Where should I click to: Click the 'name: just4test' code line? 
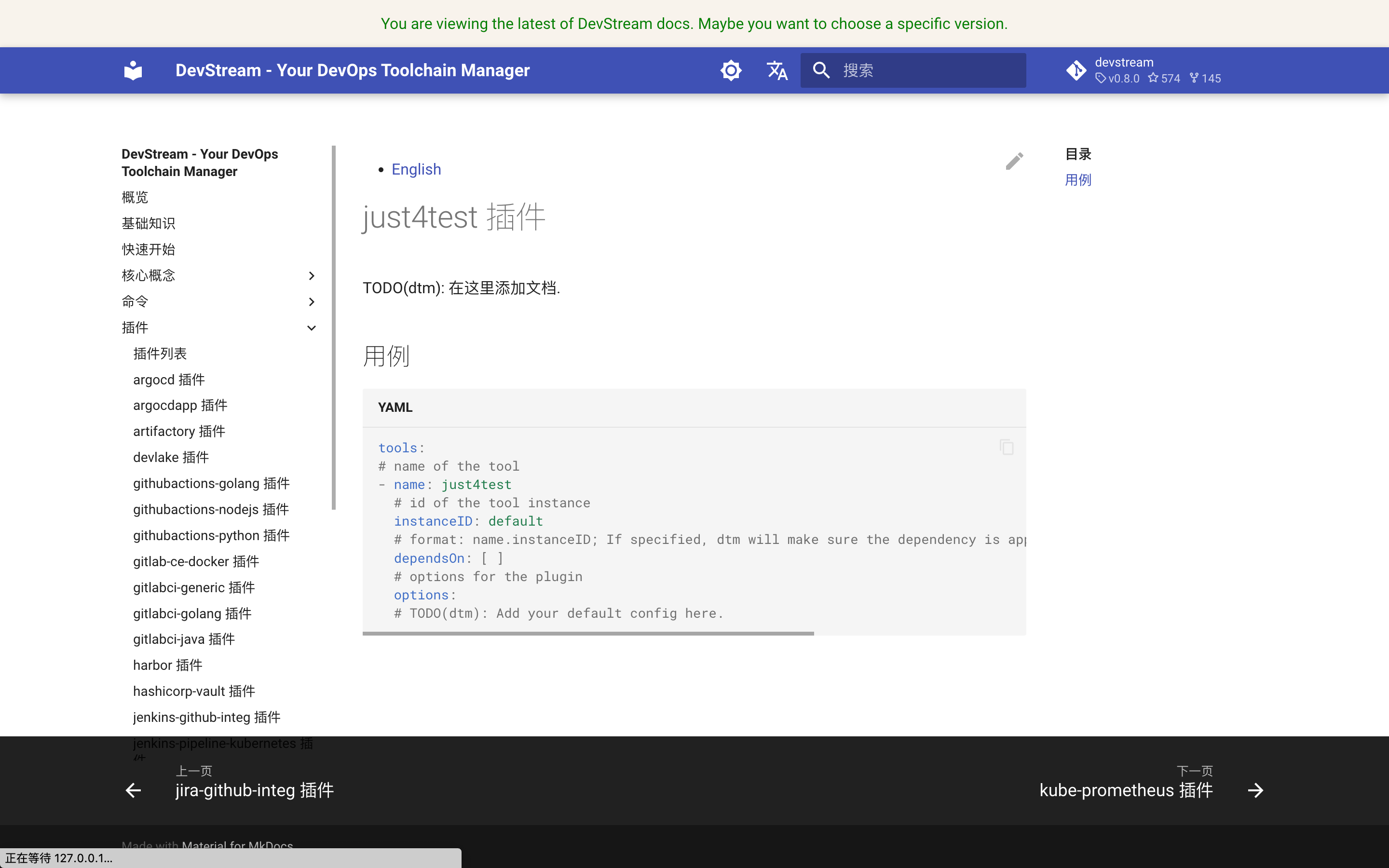(452, 485)
